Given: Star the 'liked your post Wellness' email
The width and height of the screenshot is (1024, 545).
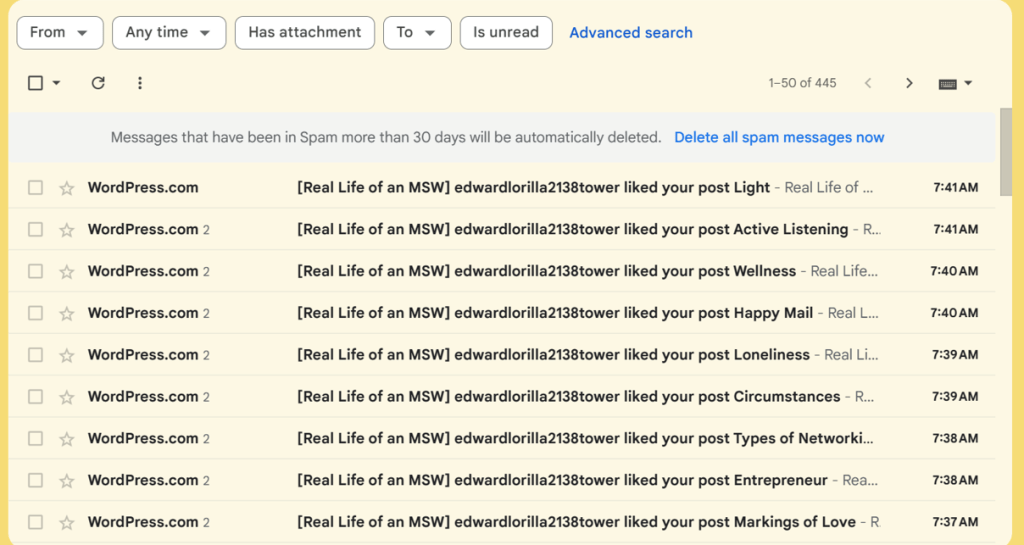Looking at the screenshot, I should [67, 272].
